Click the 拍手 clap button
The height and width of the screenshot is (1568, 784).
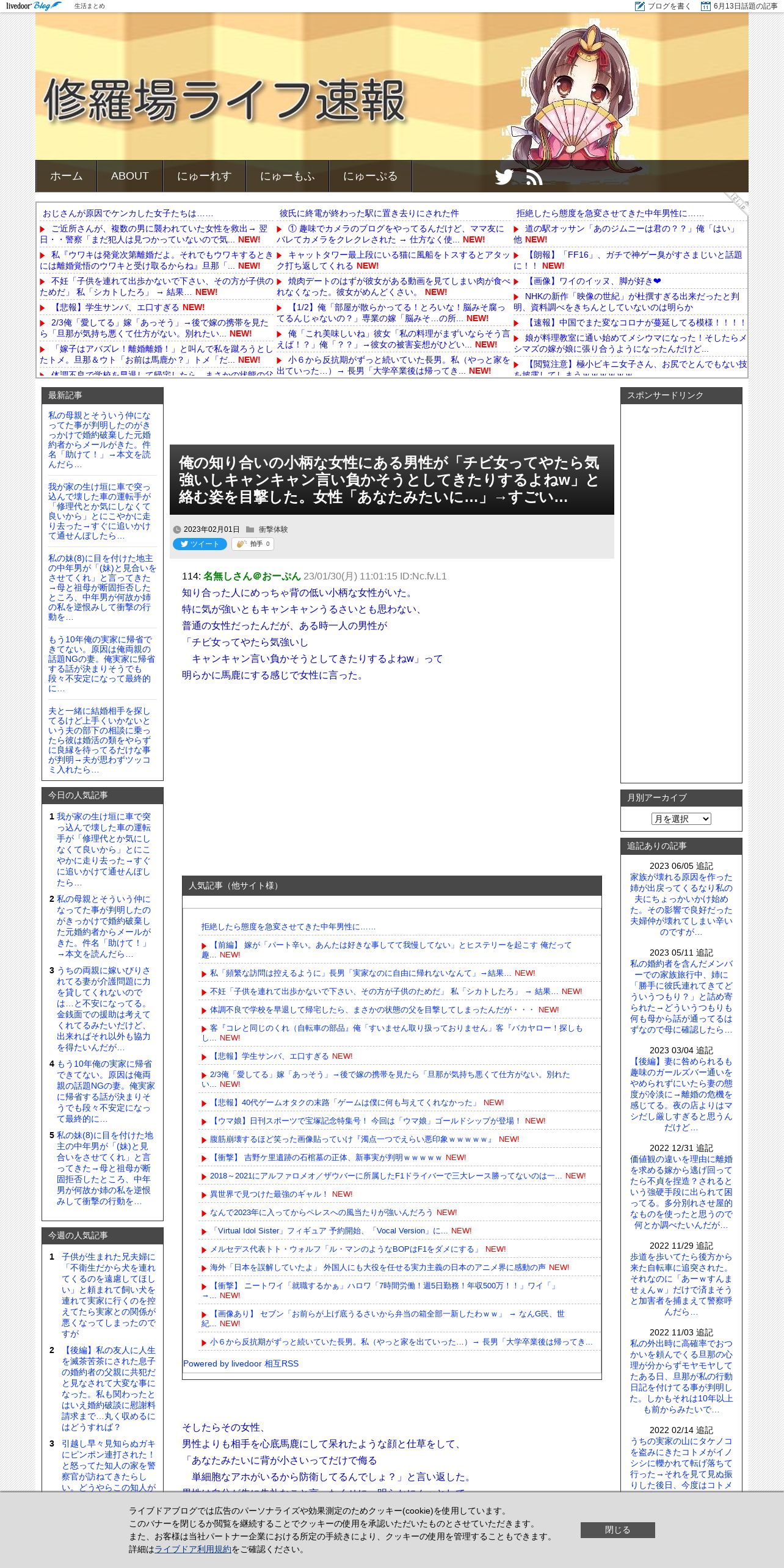[252, 544]
